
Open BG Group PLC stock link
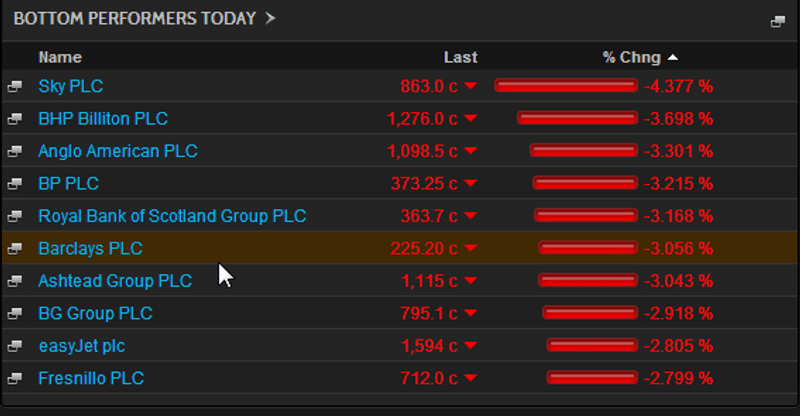click(x=95, y=313)
